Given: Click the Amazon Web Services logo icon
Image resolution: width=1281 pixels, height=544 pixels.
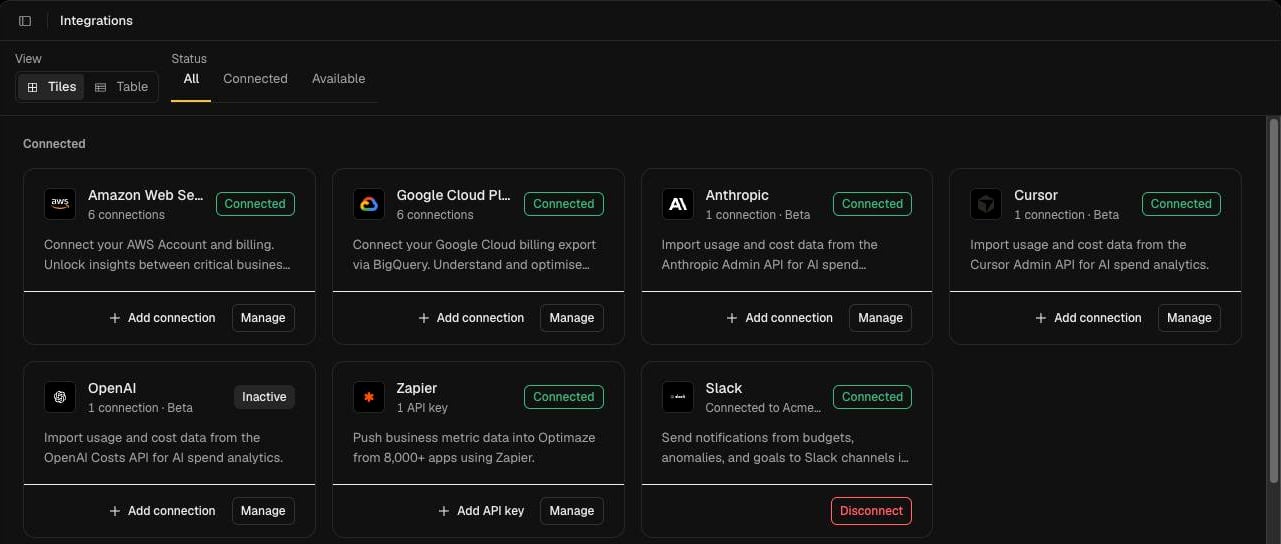Looking at the screenshot, I should (x=60, y=204).
